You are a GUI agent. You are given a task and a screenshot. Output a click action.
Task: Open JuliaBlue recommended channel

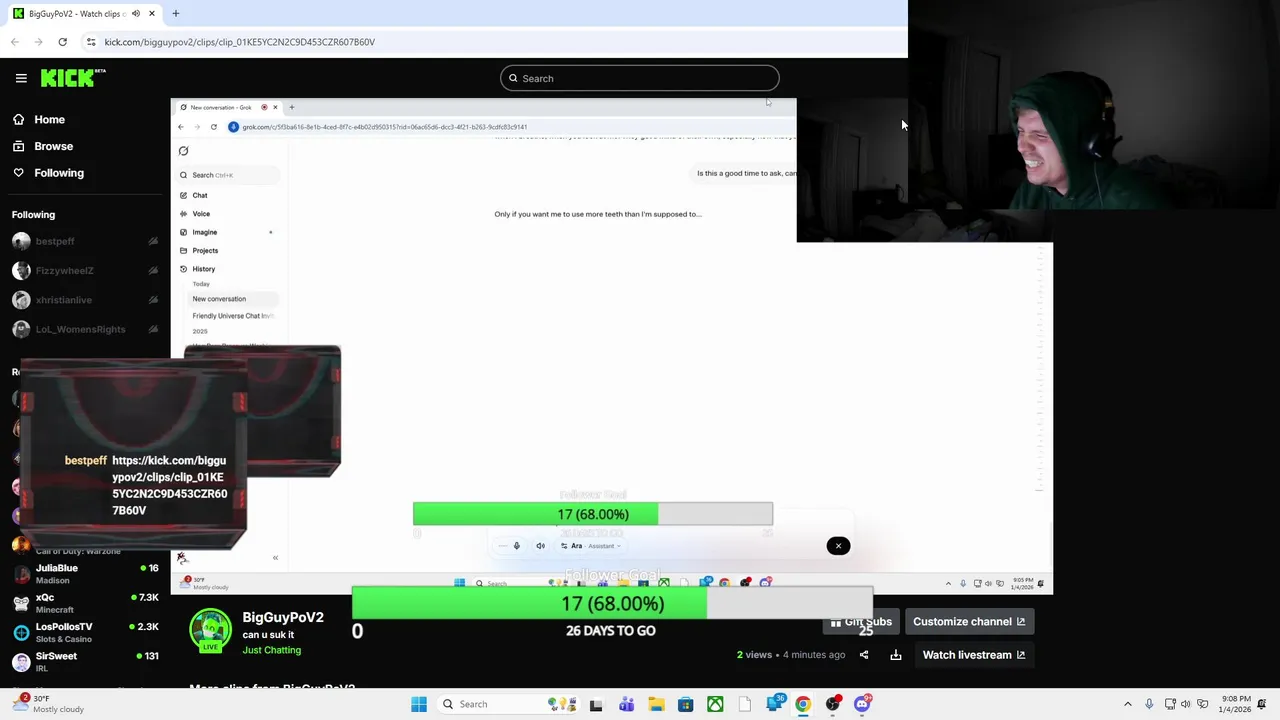pyautogui.click(x=84, y=573)
